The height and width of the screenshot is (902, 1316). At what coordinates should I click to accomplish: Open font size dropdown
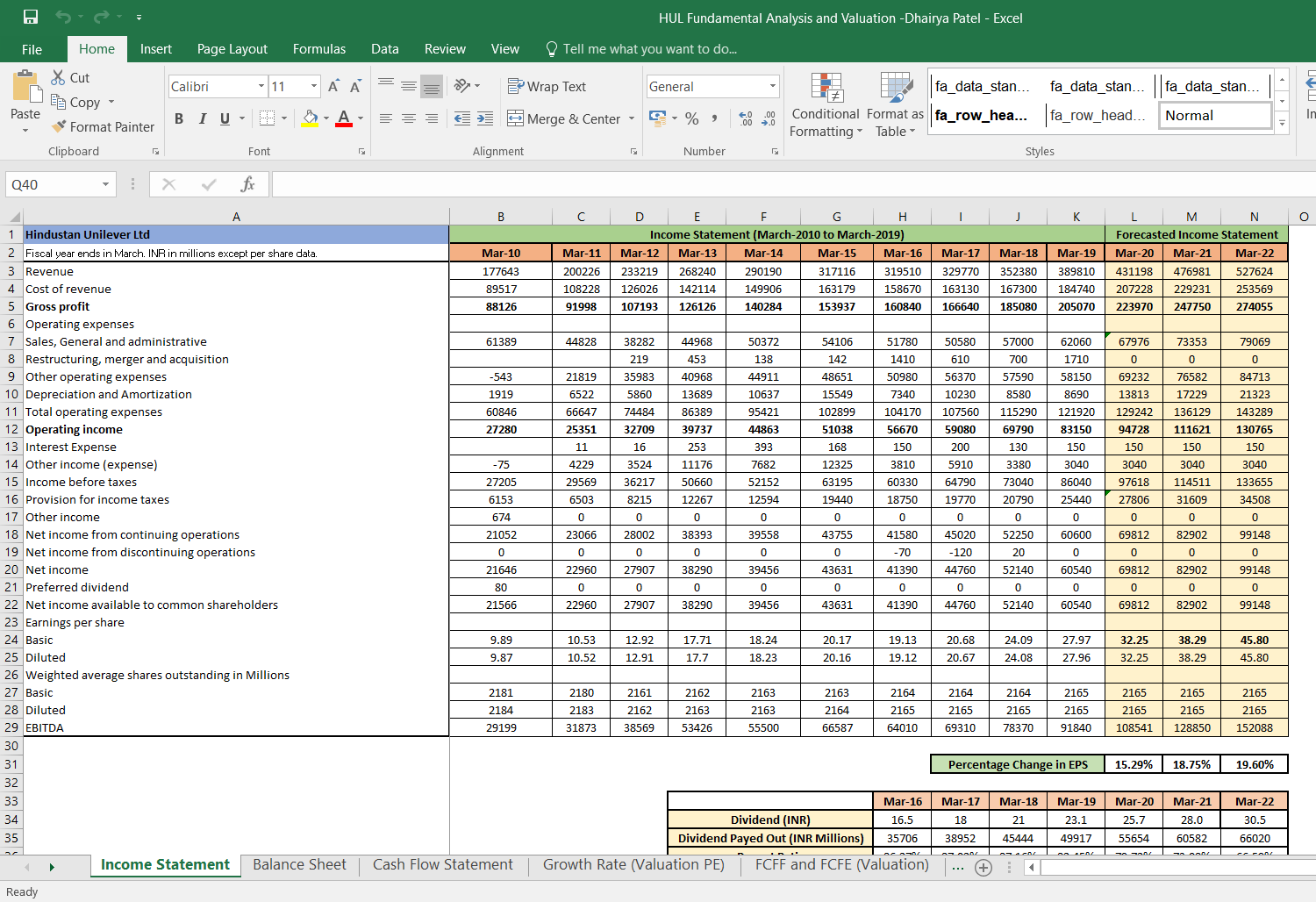[314, 86]
